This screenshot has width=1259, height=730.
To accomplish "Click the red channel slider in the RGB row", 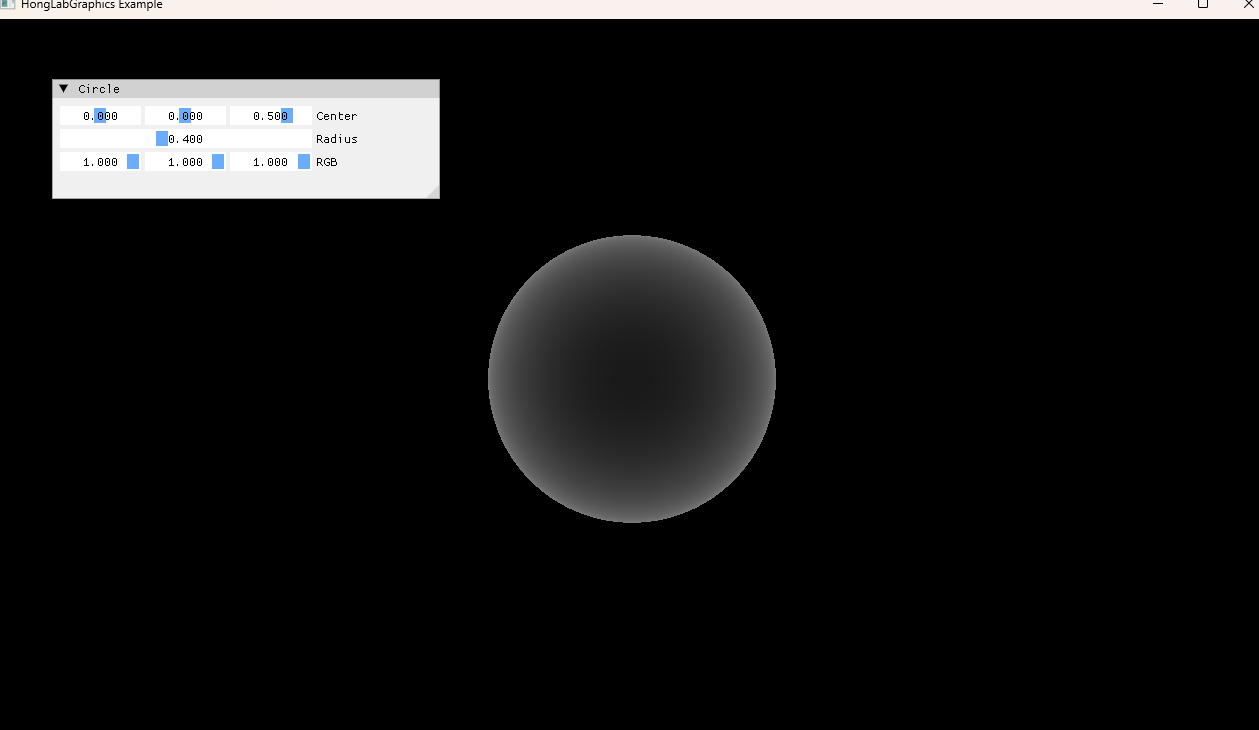I will point(100,162).
